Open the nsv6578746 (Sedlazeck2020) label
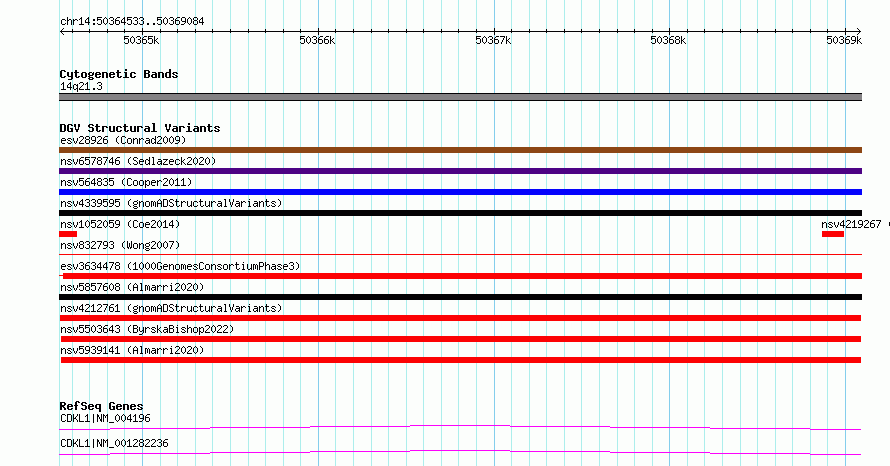 138,161
